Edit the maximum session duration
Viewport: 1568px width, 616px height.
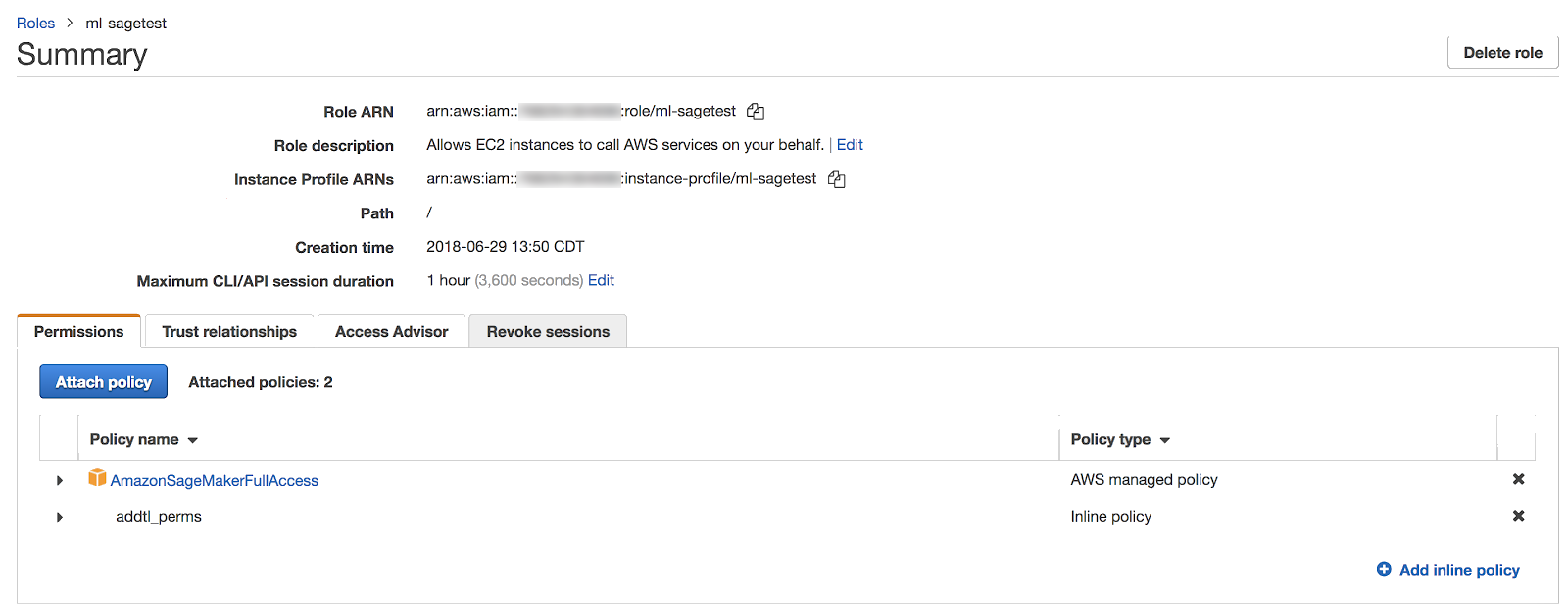click(x=601, y=281)
